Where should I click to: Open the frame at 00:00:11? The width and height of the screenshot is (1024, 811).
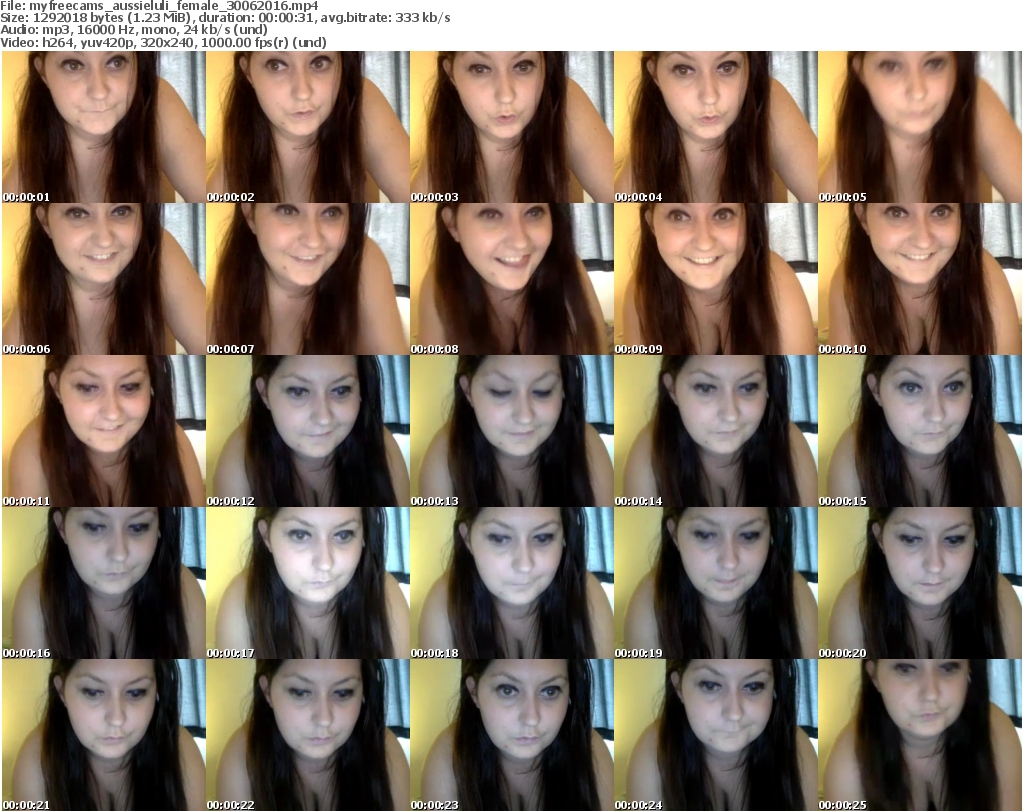pos(103,431)
